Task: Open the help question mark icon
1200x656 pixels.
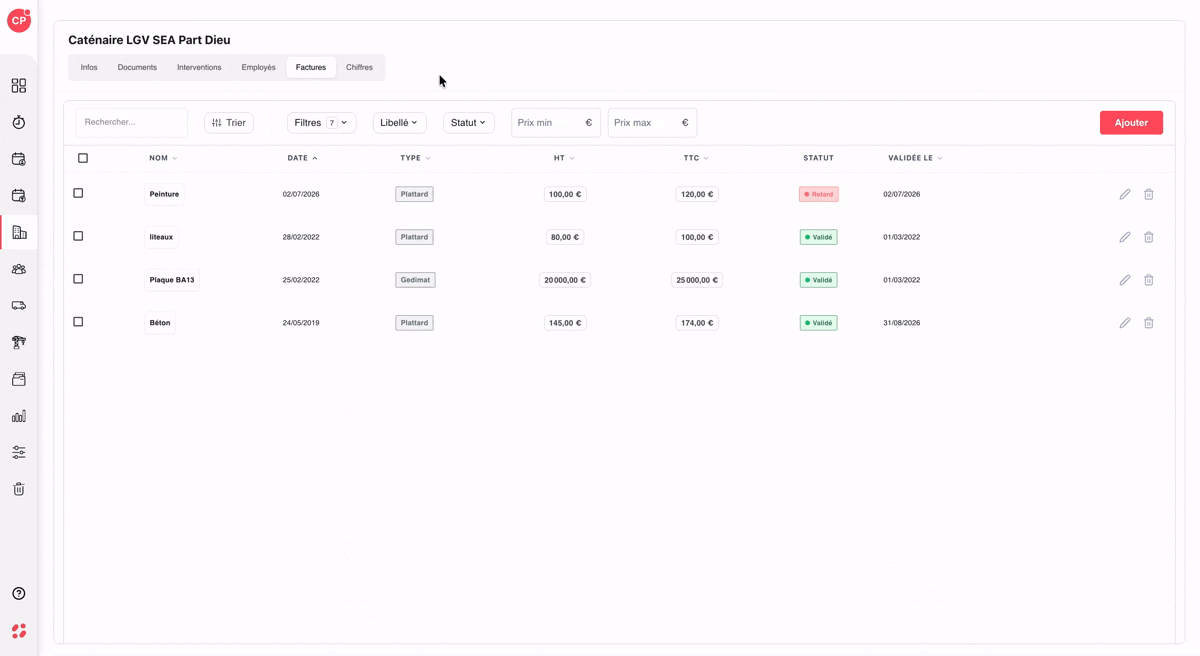Action: (19, 594)
